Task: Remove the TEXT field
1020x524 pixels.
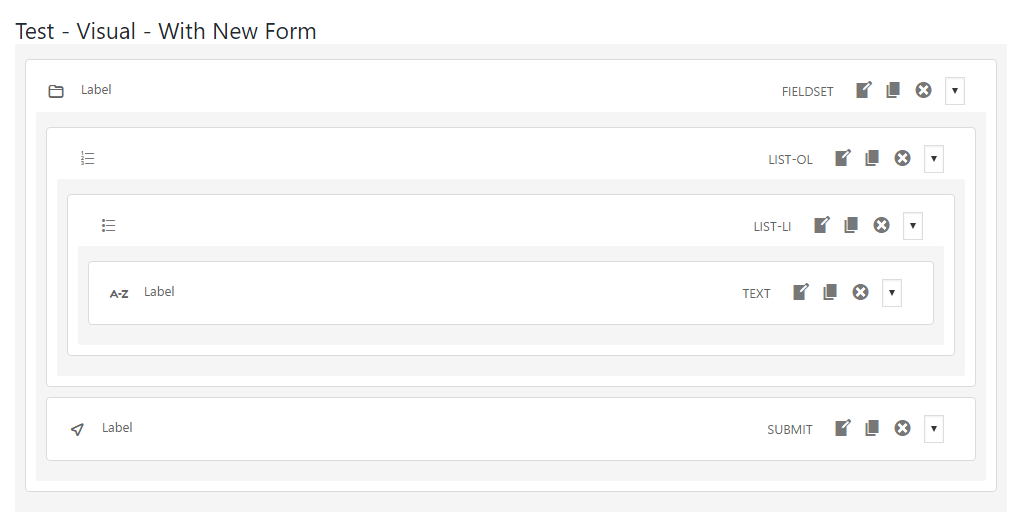Action: coord(860,292)
